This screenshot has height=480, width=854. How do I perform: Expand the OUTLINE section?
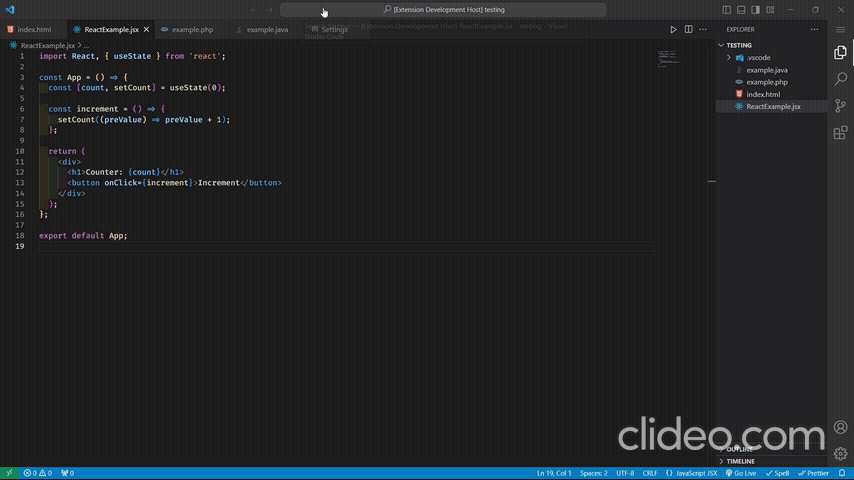(x=771, y=449)
